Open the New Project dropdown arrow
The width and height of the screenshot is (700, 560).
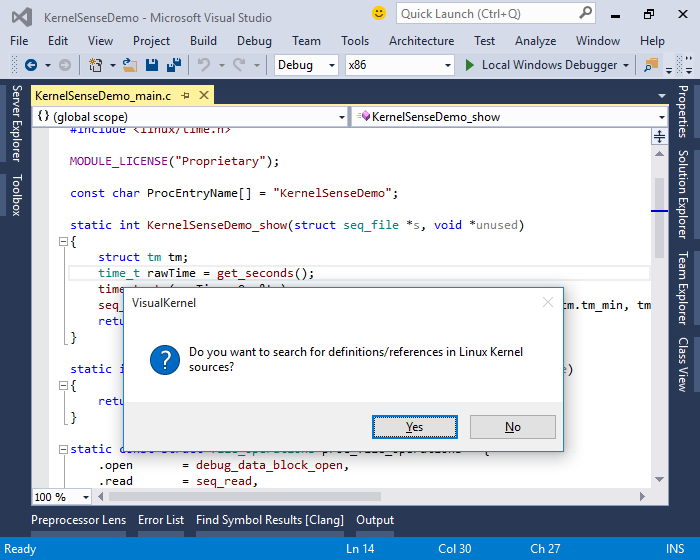pos(112,65)
